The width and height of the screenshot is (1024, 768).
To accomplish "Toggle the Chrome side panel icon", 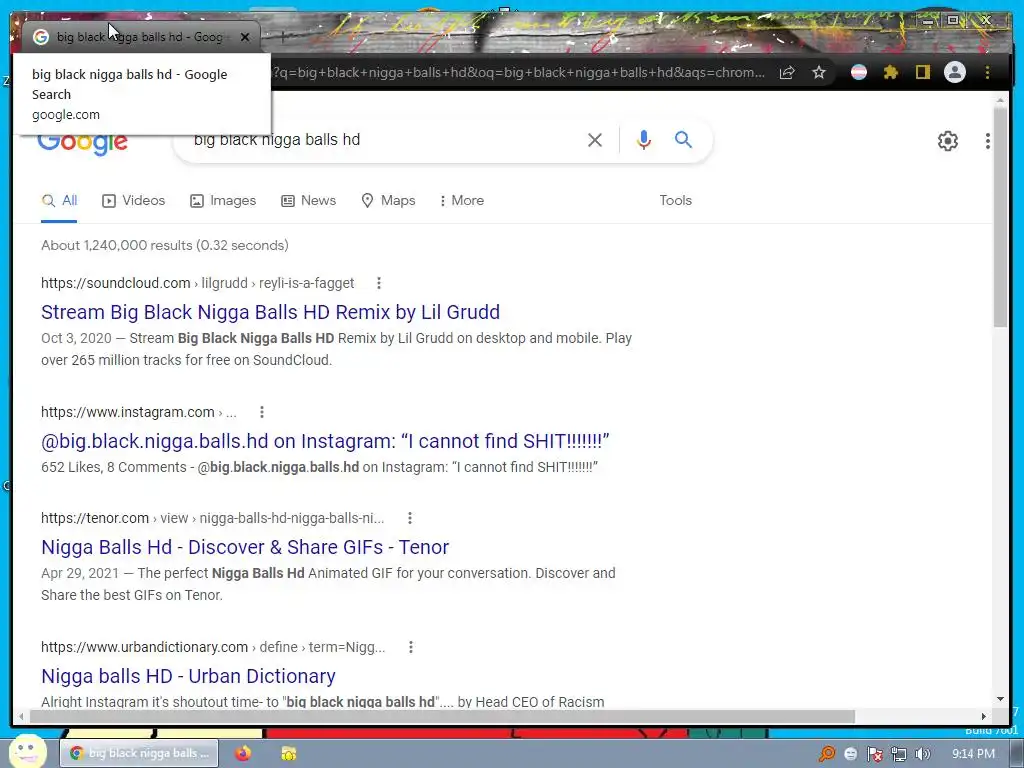I will [922, 72].
